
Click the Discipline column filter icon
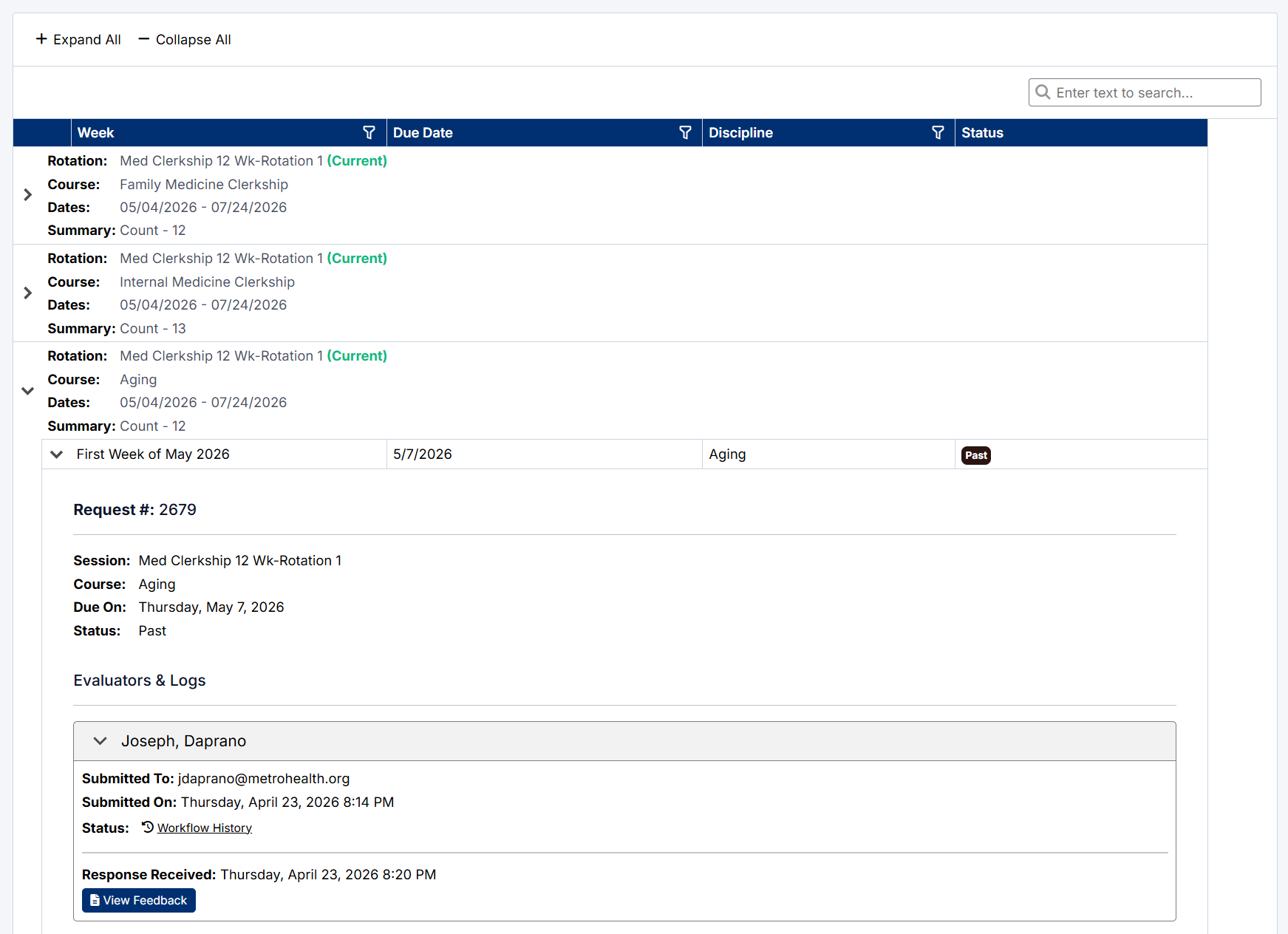click(x=938, y=133)
